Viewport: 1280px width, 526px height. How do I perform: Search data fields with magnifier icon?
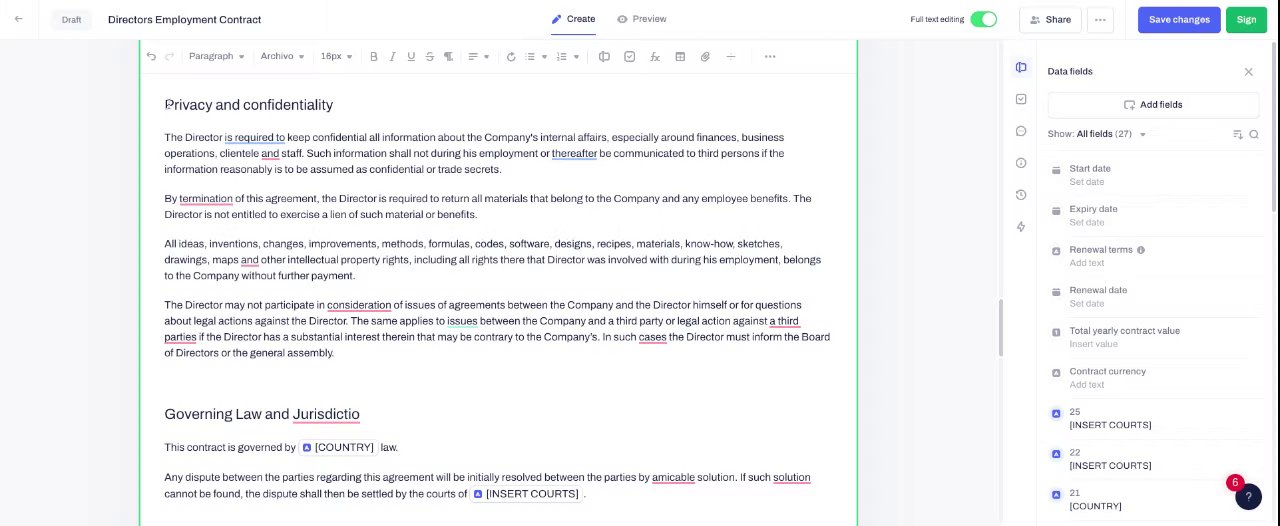[1254, 134]
